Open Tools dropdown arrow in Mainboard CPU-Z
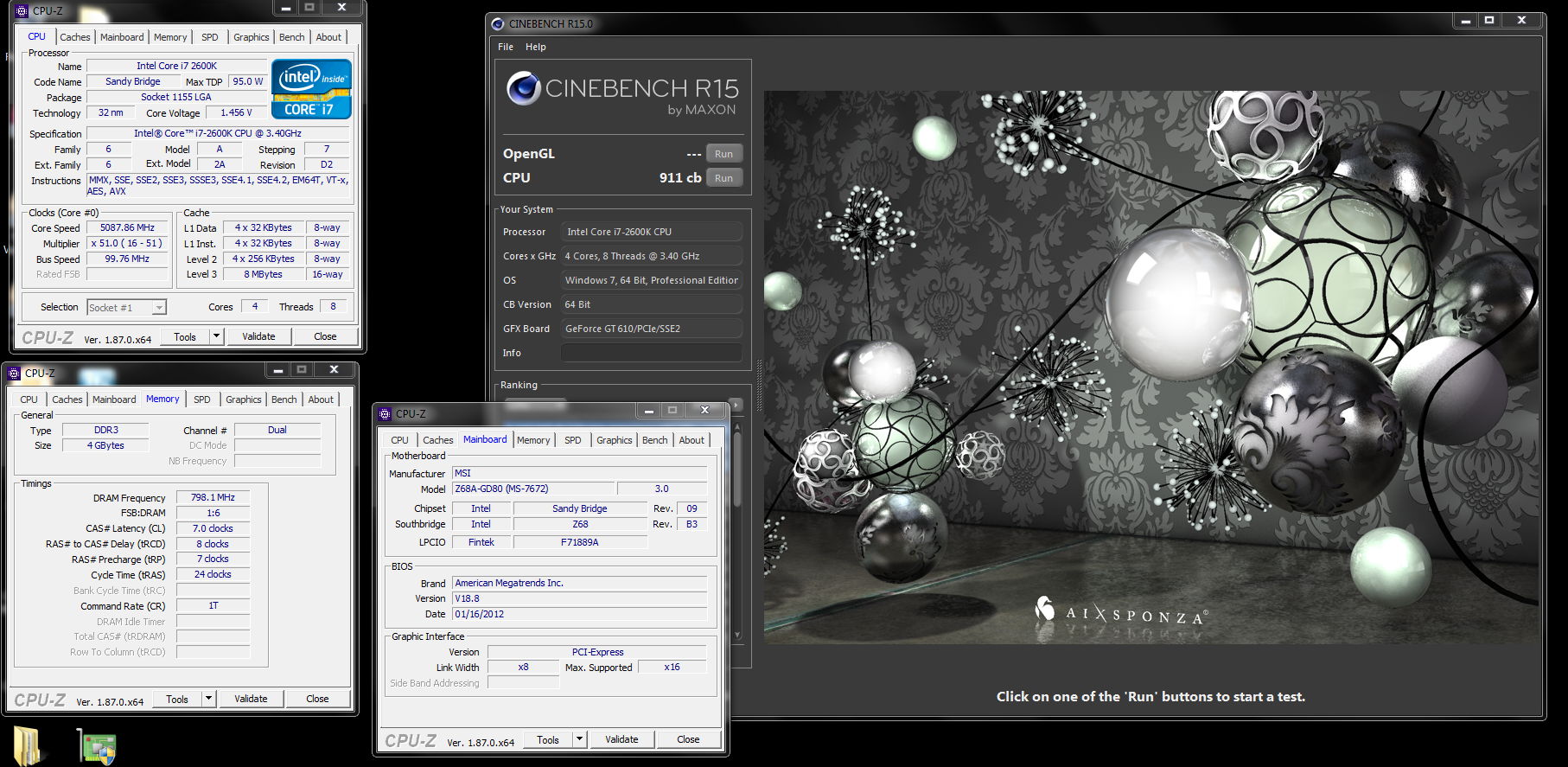Image resolution: width=1568 pixels, height=767 pixels. [x=579, y=739]
